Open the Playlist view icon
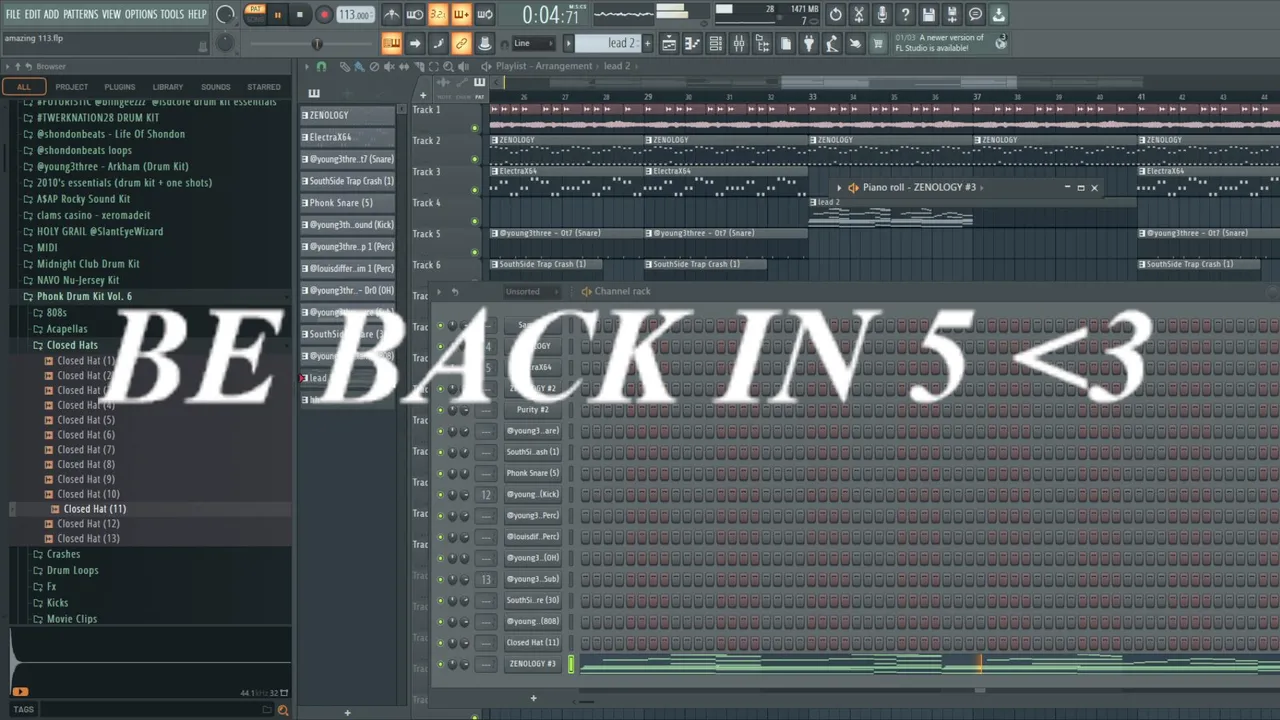Image resolution: width=1280 pixels, height=720 pixels. (669, 43)
